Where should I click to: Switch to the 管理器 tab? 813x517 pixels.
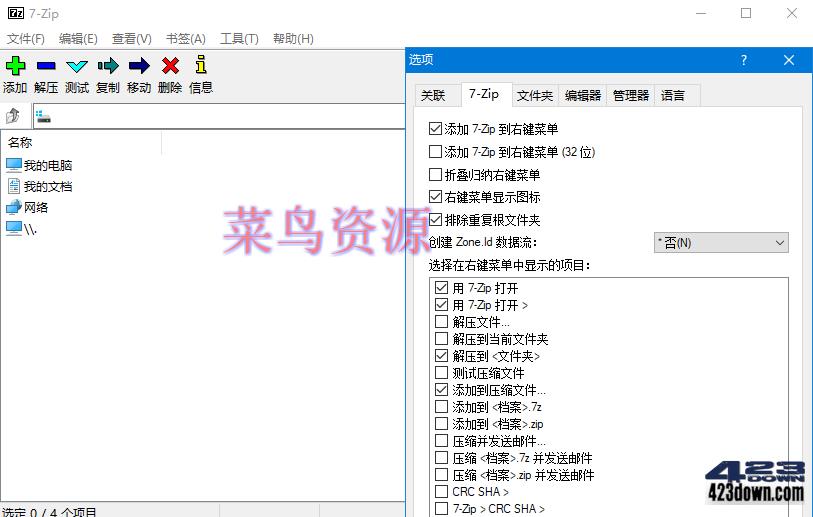click(630, 96)
